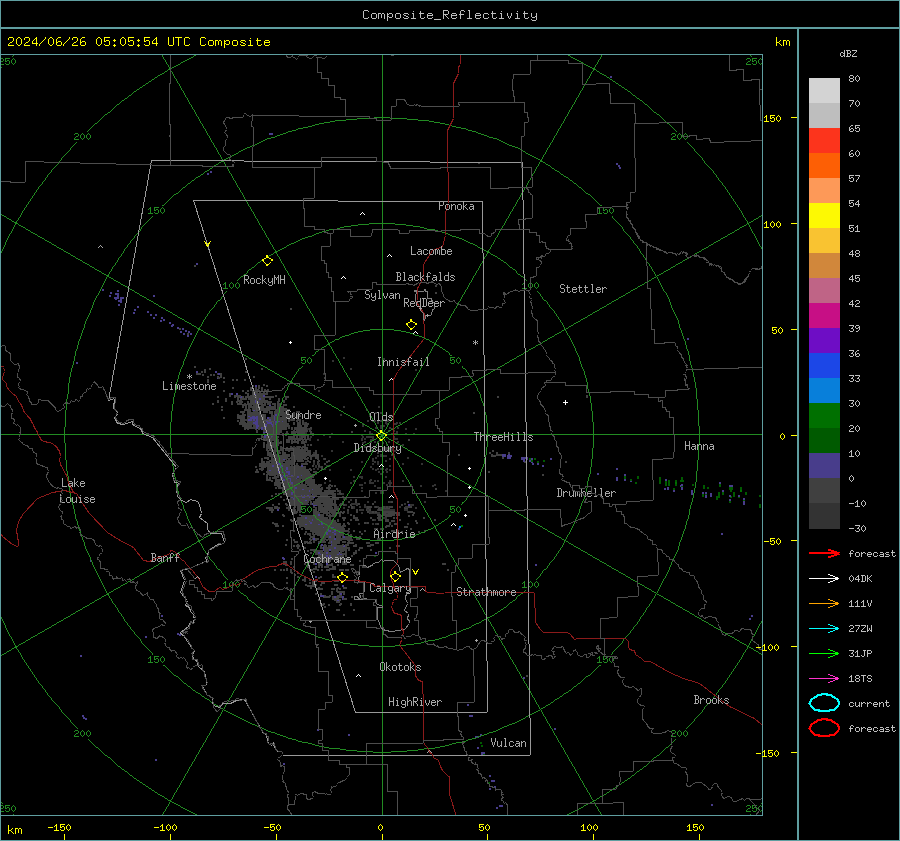Click the ThreeHills label

503,437
